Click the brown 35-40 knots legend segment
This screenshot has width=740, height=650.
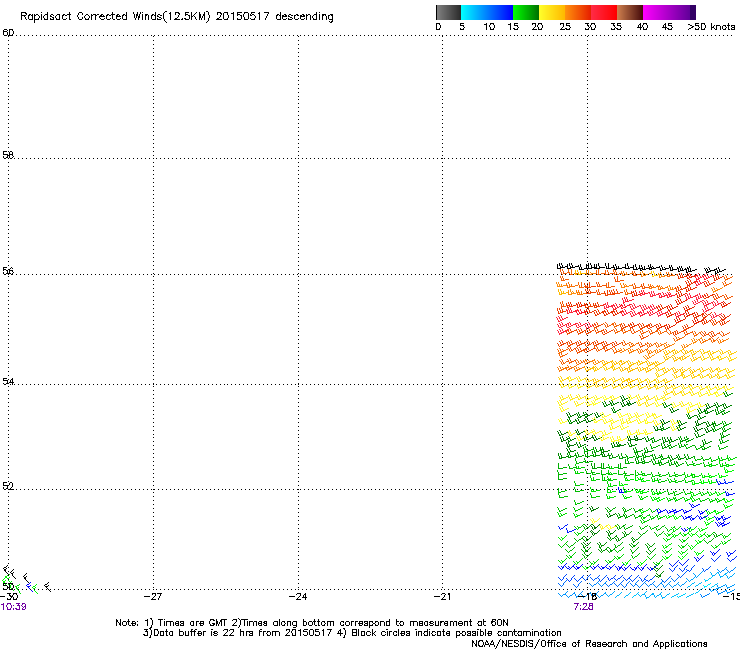pyautogui.click(x=630, y=12)
